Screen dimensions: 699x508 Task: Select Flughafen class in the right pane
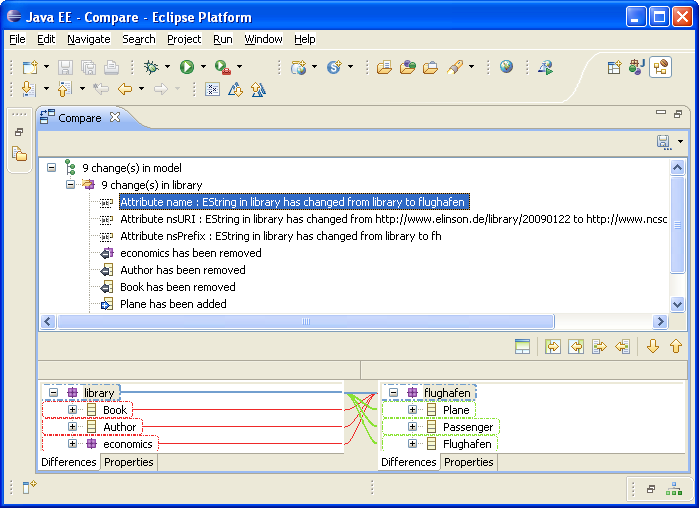(x=467, y=444)
